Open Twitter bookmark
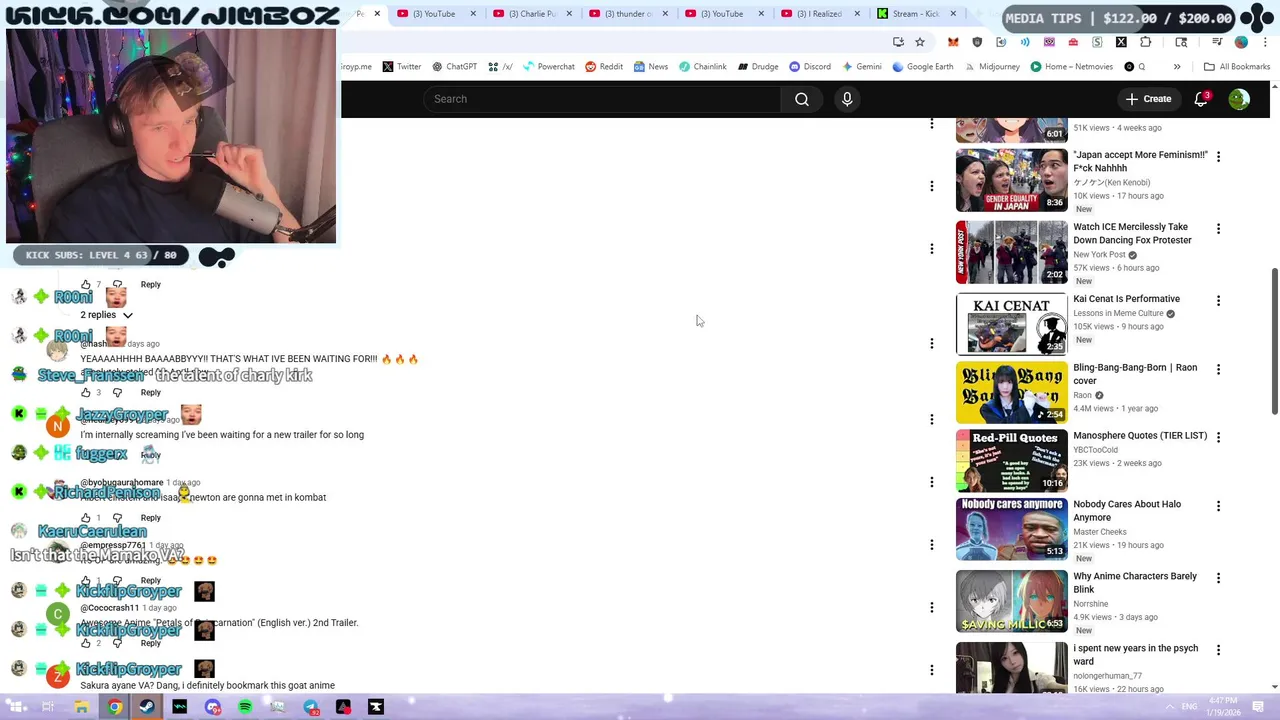 401,67
